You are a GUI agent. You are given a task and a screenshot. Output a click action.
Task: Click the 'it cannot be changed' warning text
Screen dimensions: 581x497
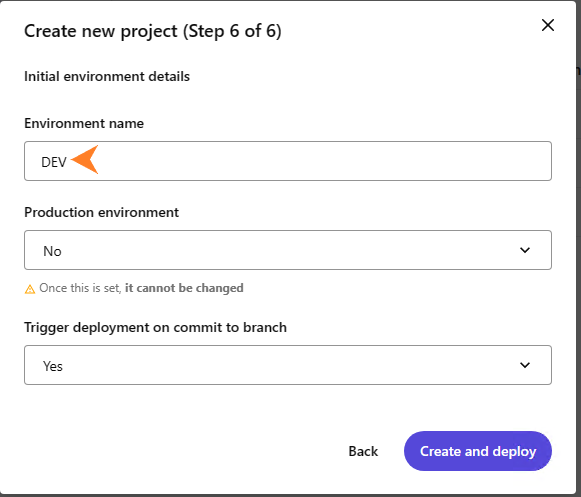pyautogui.click(x=184, y=288)
